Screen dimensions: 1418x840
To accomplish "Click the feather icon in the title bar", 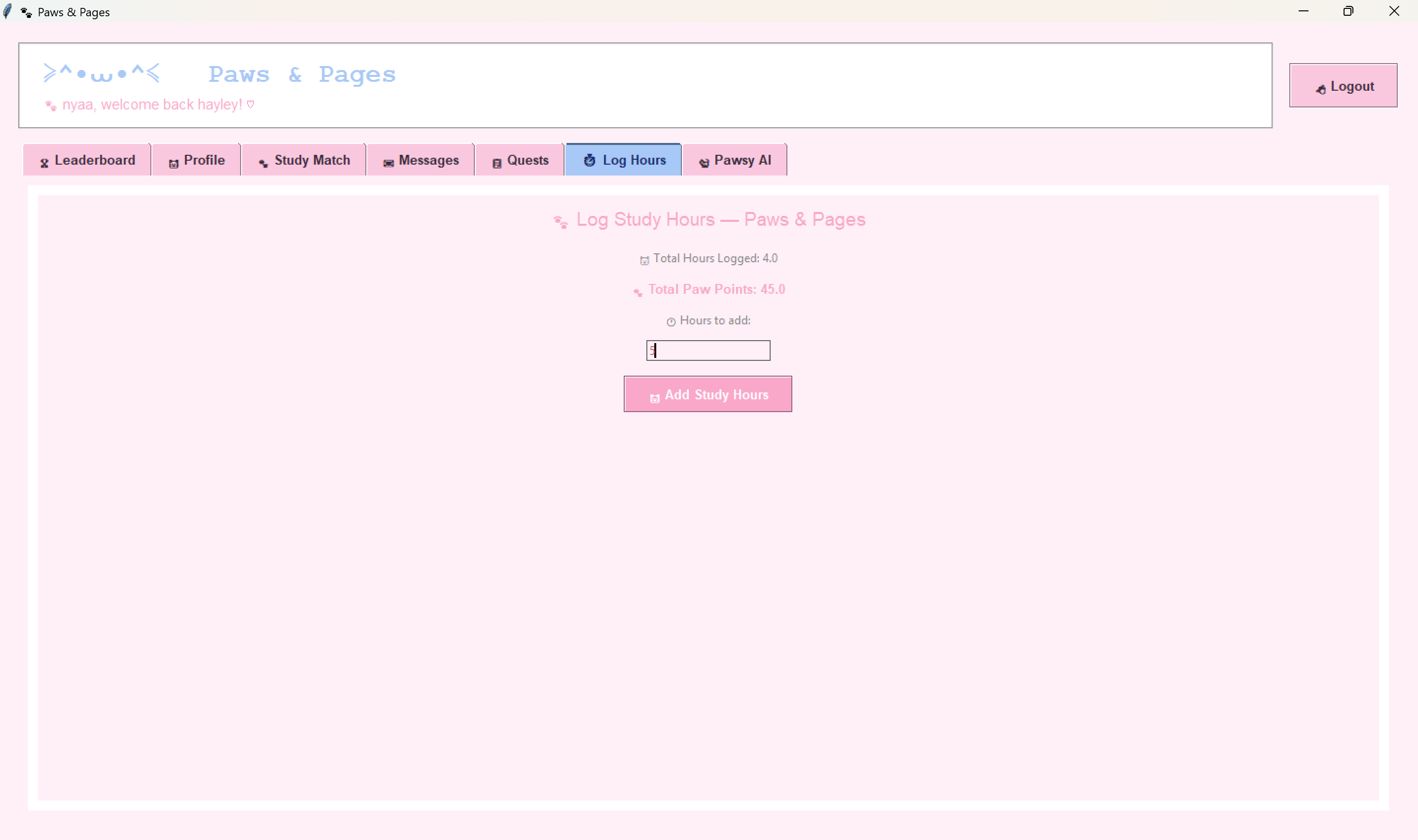I will coord(8,11).
